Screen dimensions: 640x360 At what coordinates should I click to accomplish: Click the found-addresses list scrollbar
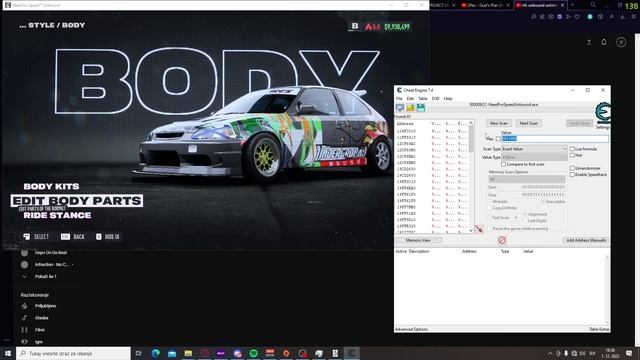coord(471,176)
